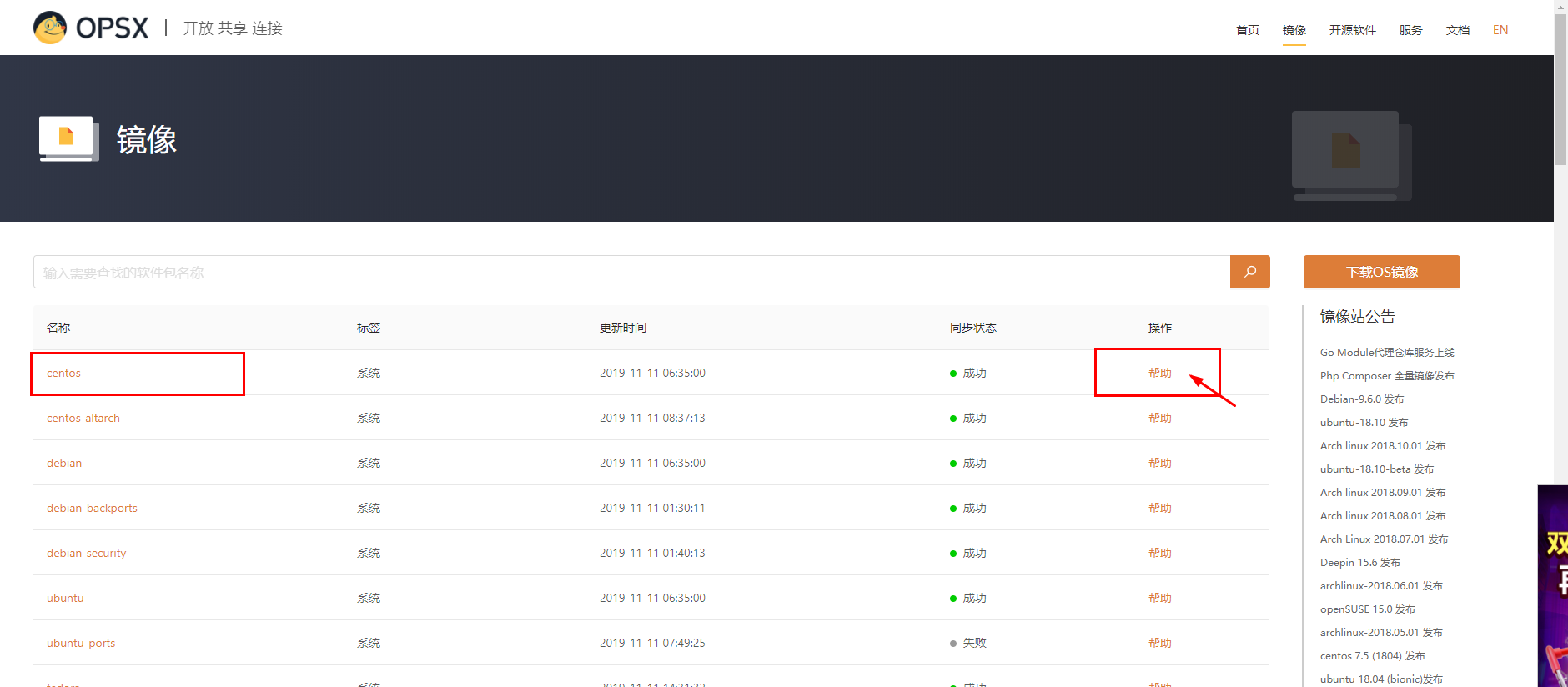
Task: Open the Go Module proxy announcement
Action: (1386, 353)
